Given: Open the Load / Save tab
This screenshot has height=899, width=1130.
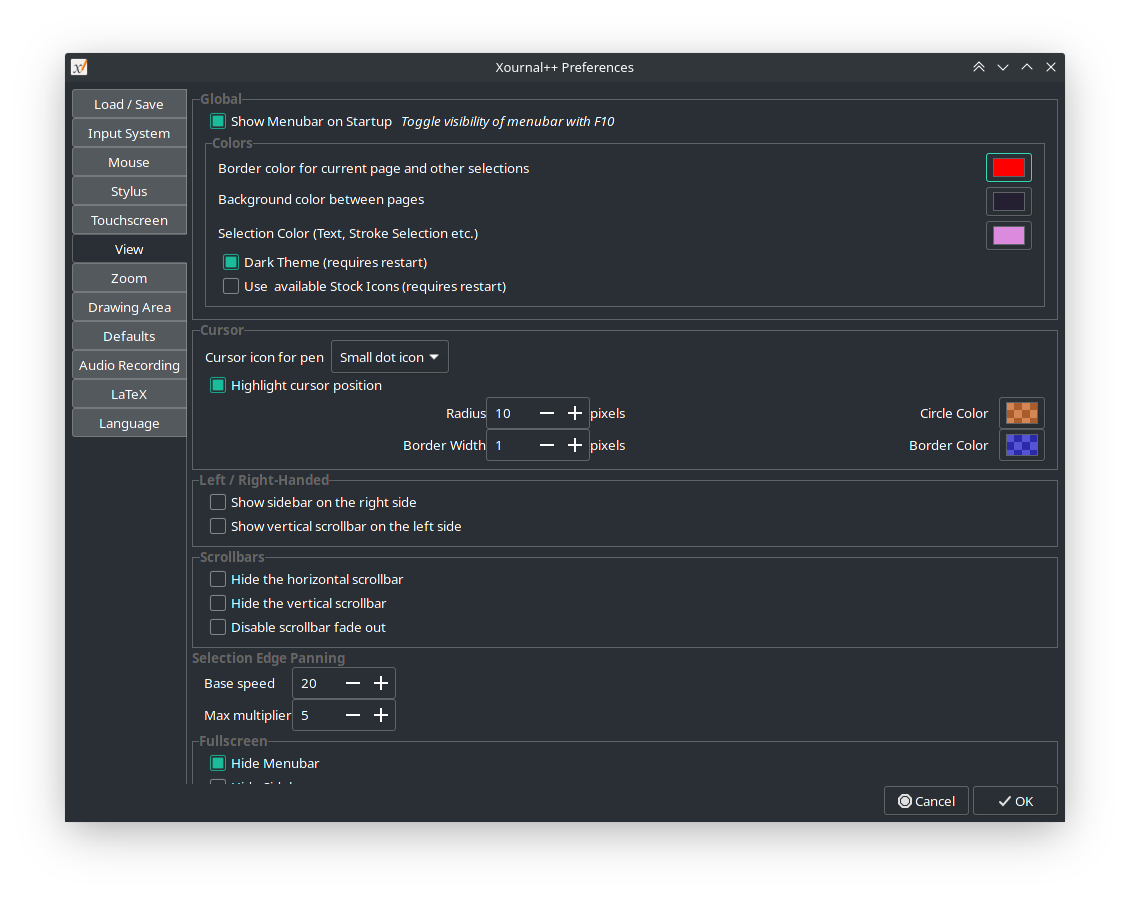Looking at the screenshot, I should (x=129, y=105).
